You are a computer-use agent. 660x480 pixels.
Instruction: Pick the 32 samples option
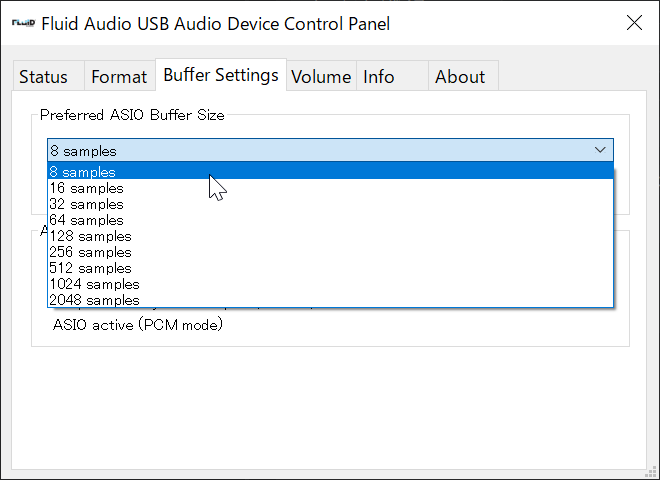[330, 204]
